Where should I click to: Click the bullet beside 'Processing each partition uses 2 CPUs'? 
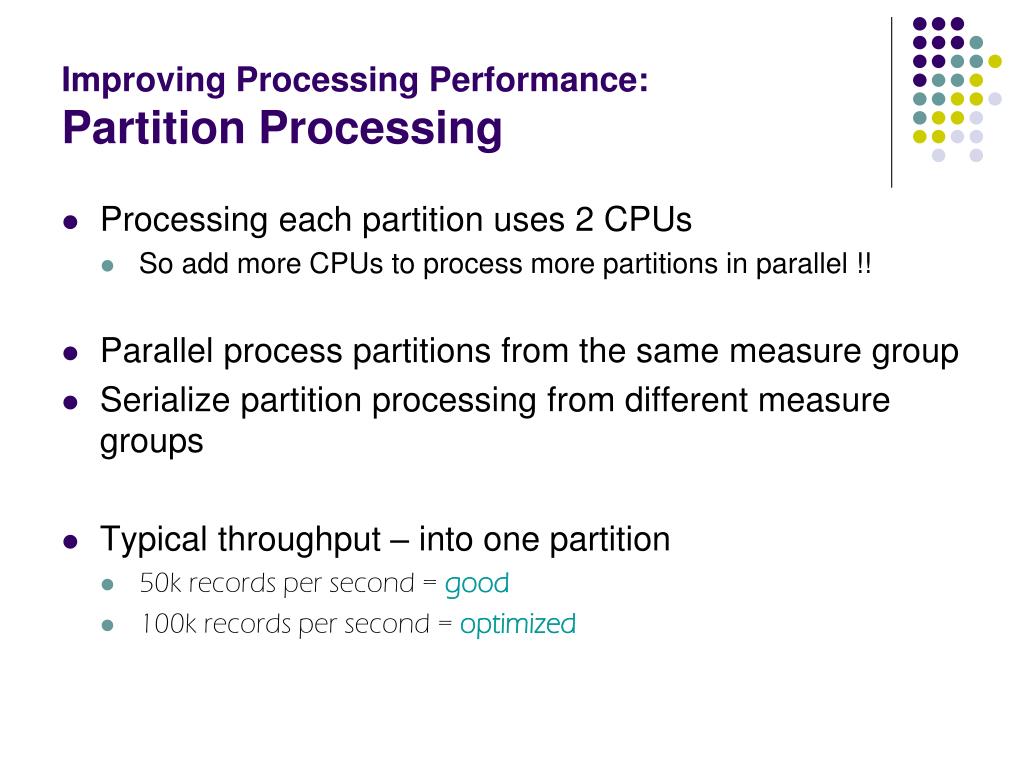point(70,223)
